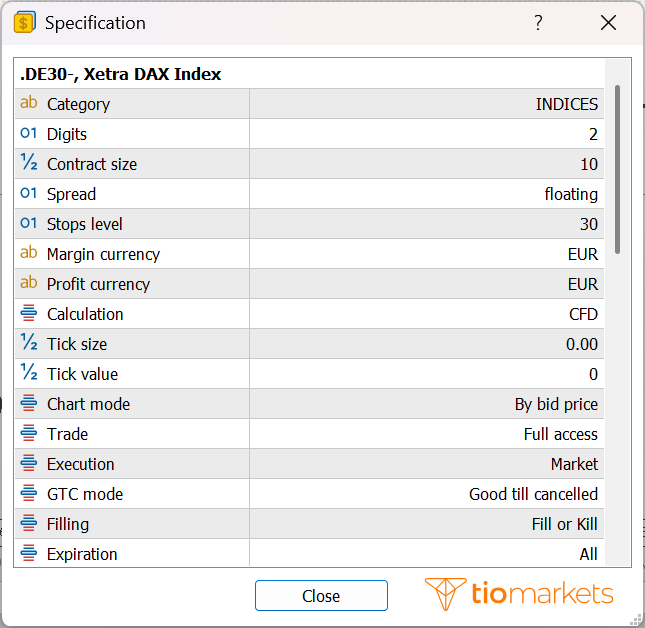Select the Profit currency row

click(309, 284)
